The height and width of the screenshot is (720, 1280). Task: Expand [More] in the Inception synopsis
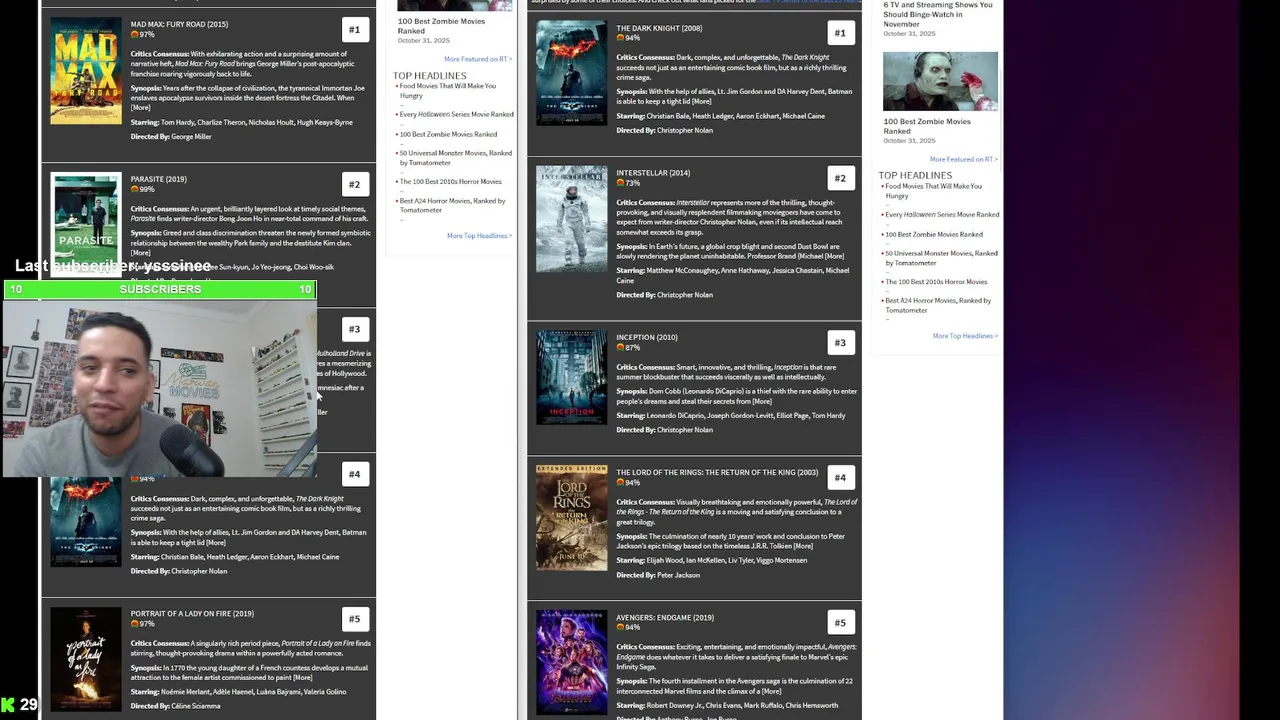coord(761,401)
